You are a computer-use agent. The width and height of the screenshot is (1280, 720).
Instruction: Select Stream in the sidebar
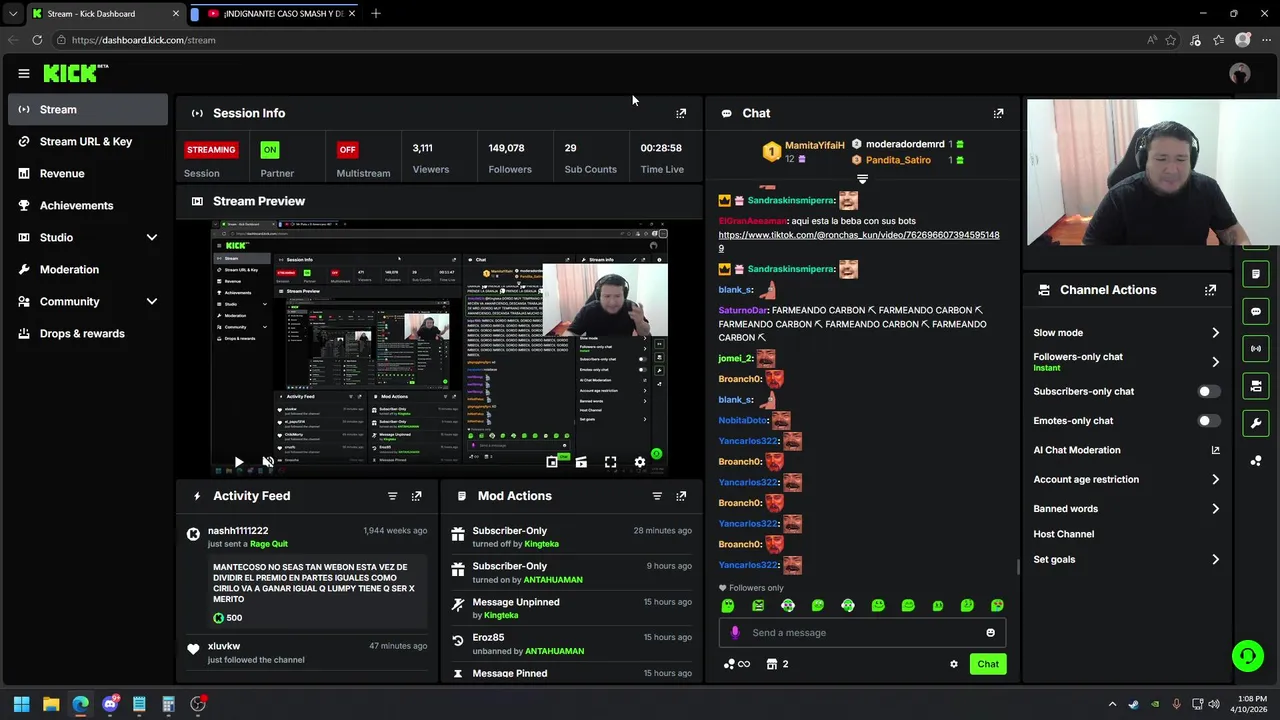click(88, 109)
